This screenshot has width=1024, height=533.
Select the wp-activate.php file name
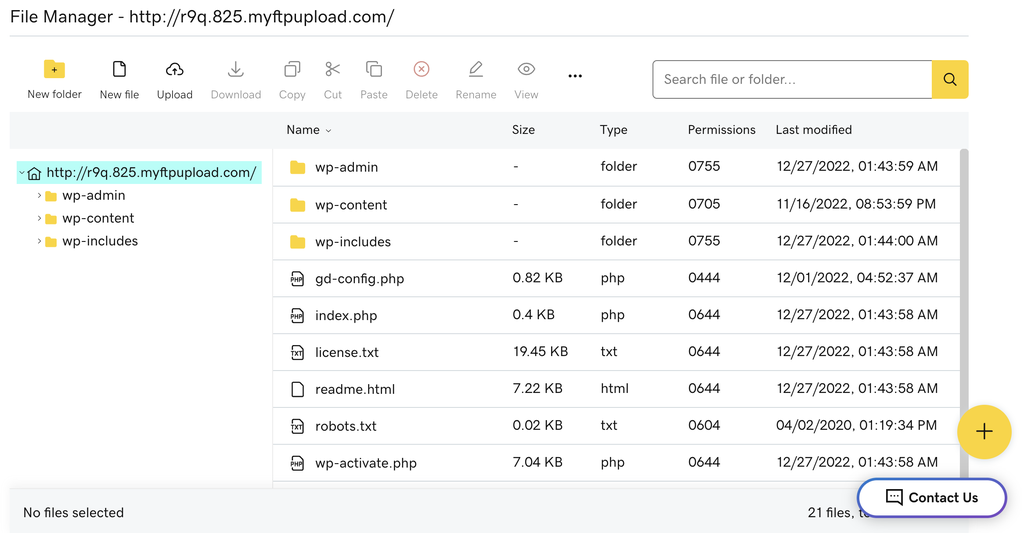pos(366,463)
